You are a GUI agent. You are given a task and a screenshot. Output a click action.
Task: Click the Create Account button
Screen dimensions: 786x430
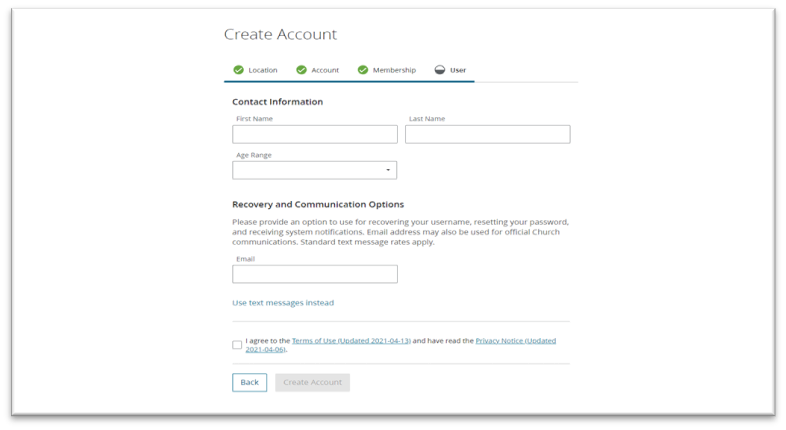coord(312,382)
